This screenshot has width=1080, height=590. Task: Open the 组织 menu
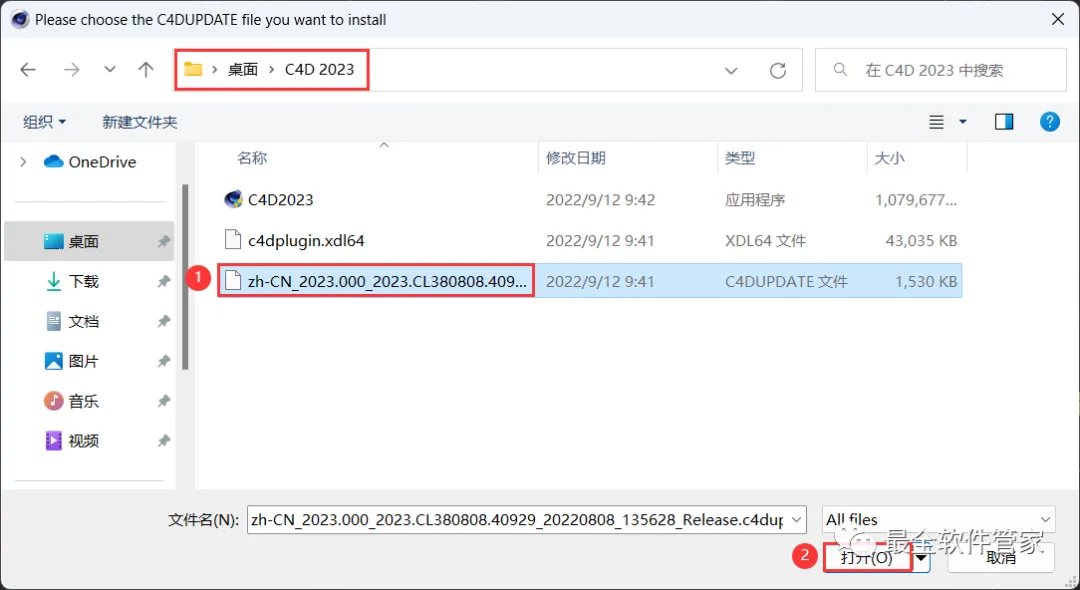pyautogui.click(x=44, y=122)
